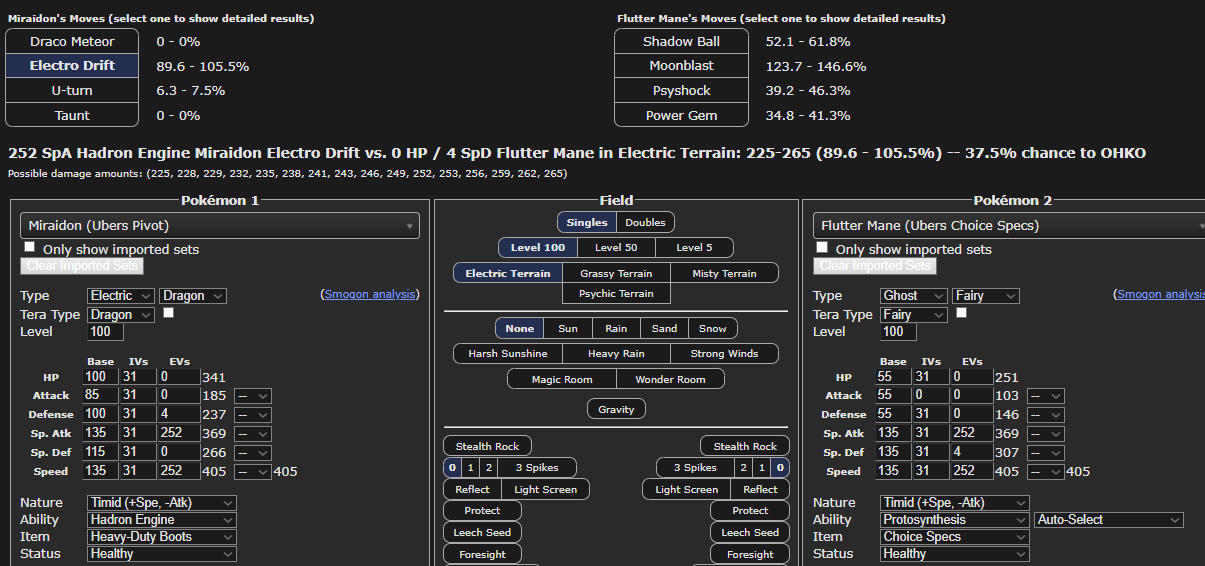This screenshot has width=1205, height=566.
Task: Open Miraidon (Ubers Pivot) set dropdown
Action: click(219, 226)
